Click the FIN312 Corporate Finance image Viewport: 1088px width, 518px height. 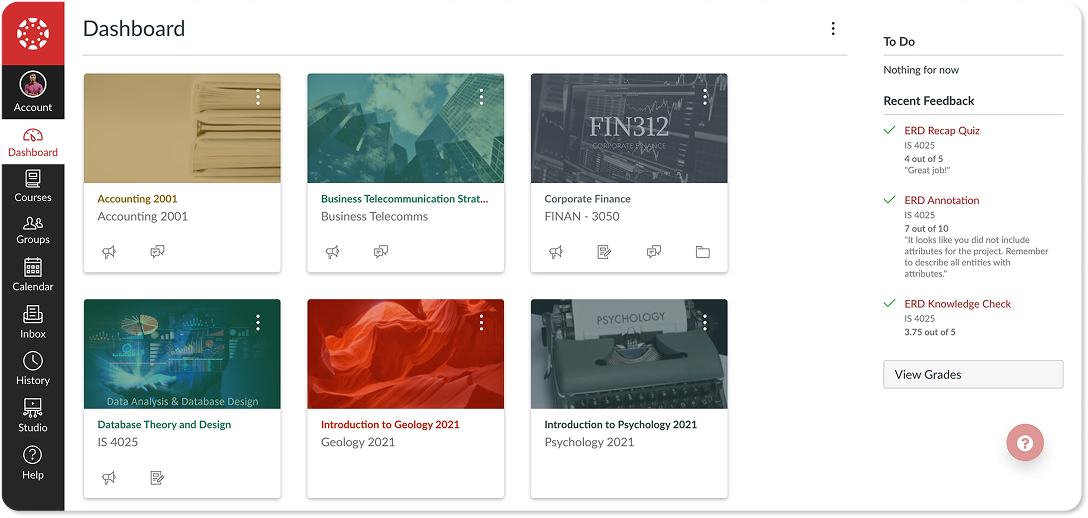click(x=629, y=128)
